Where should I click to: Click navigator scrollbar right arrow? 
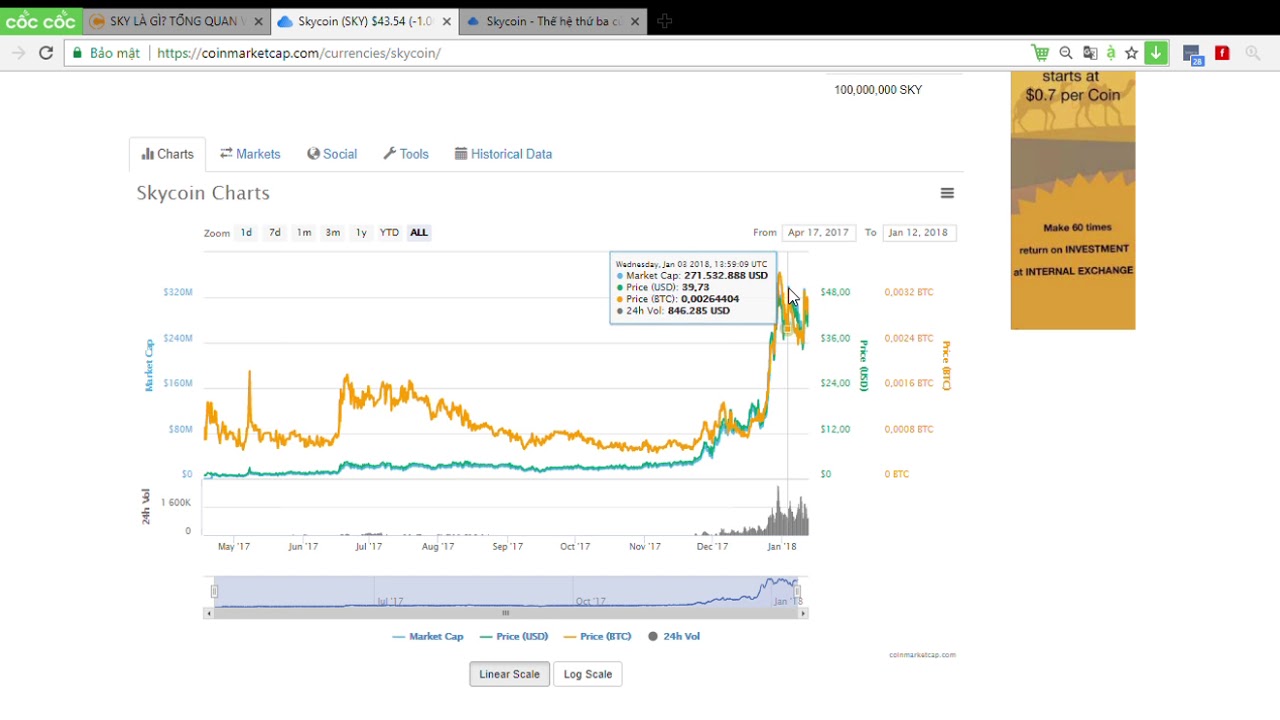(x=803, y=613)
